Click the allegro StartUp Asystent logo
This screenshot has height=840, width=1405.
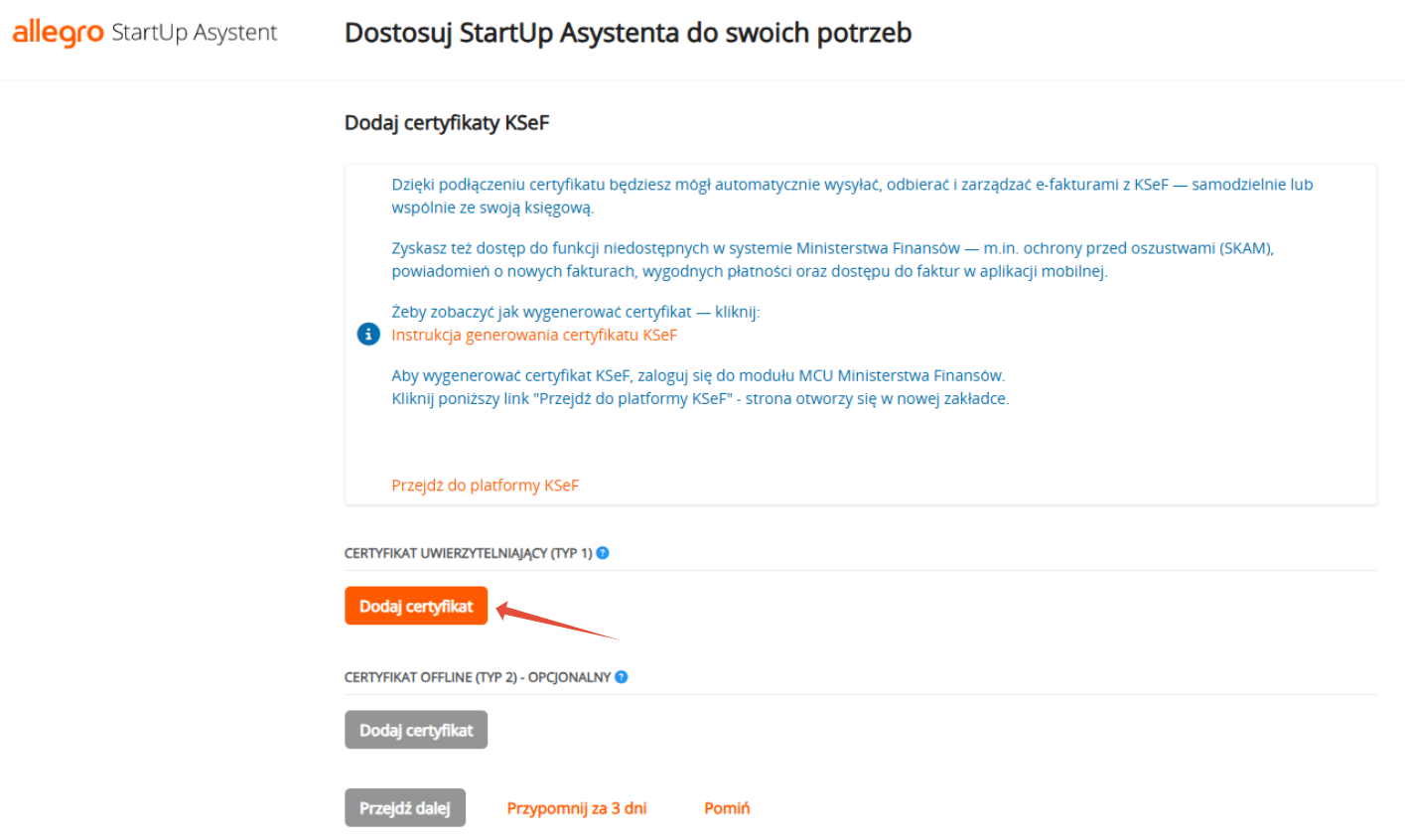145,33
